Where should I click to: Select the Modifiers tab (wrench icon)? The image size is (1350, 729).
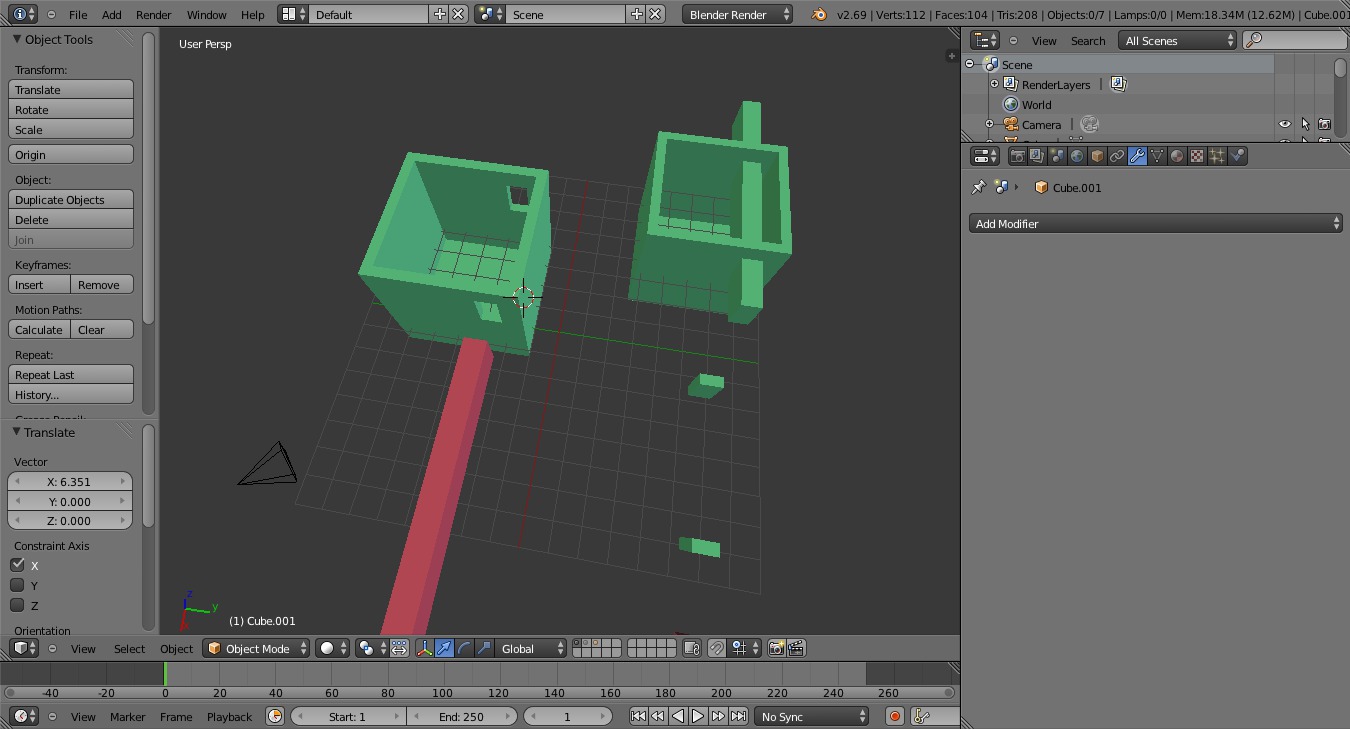[x=1137, y=156]
